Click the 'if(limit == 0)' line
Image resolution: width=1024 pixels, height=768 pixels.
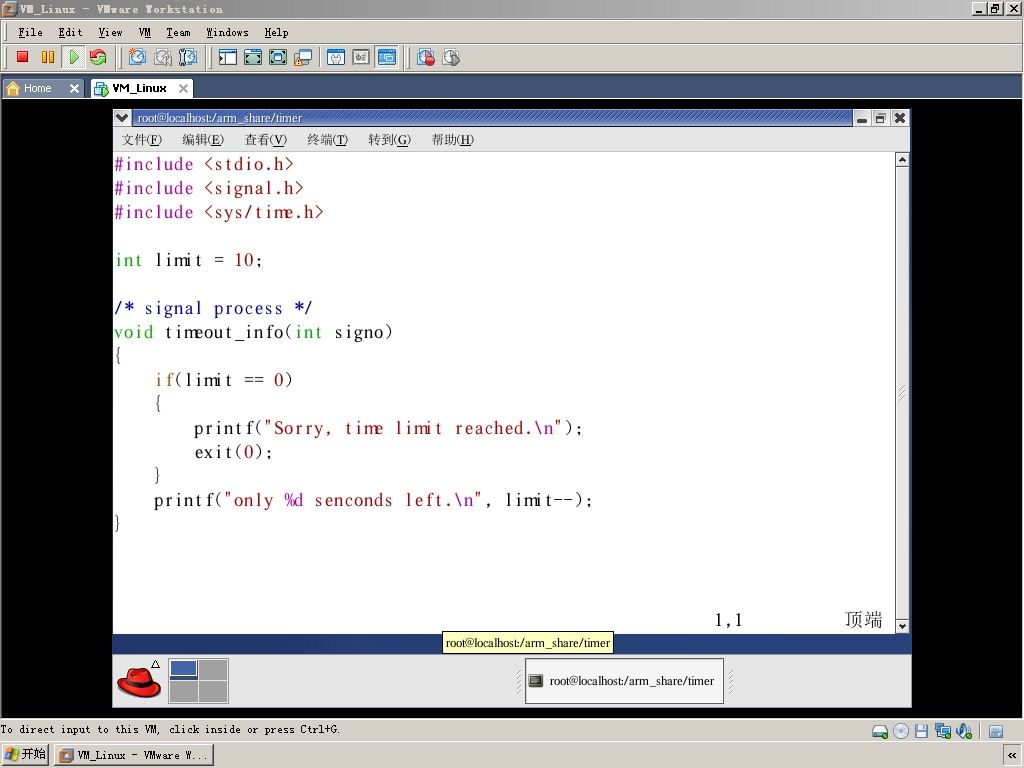pos(224,379)
